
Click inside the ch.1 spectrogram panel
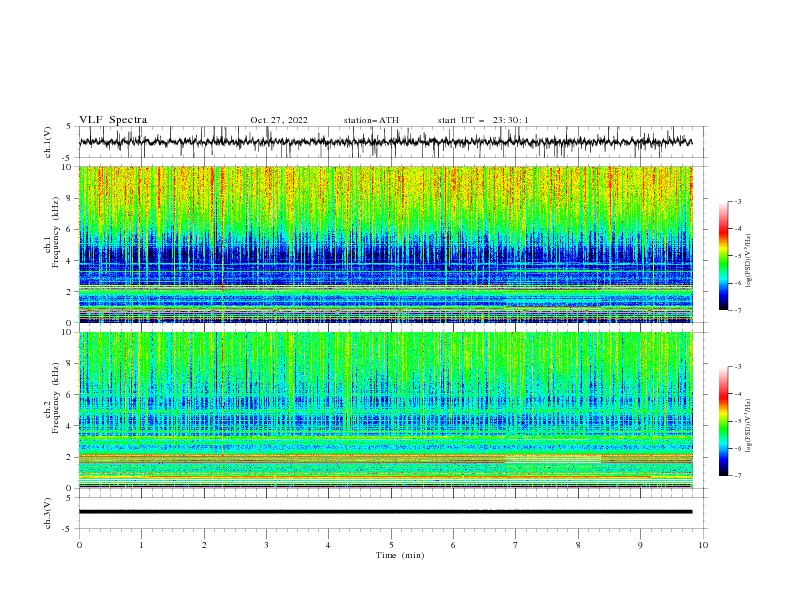(x=385, y=244)
